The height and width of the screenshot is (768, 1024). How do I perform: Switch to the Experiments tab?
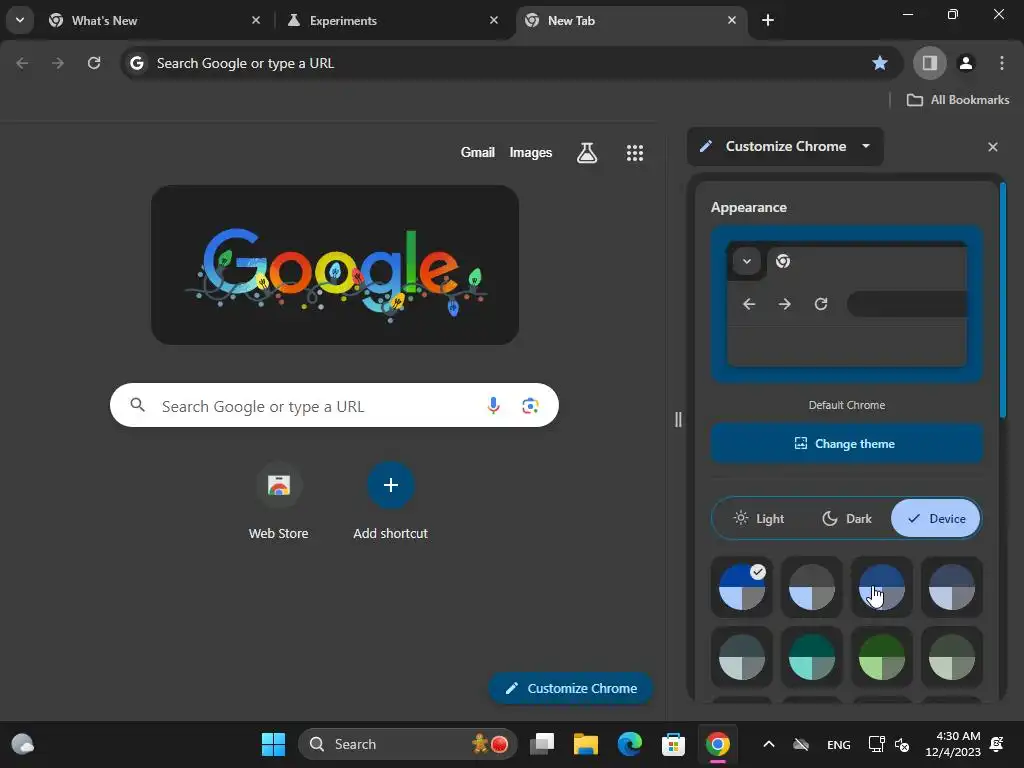[392, 20]
